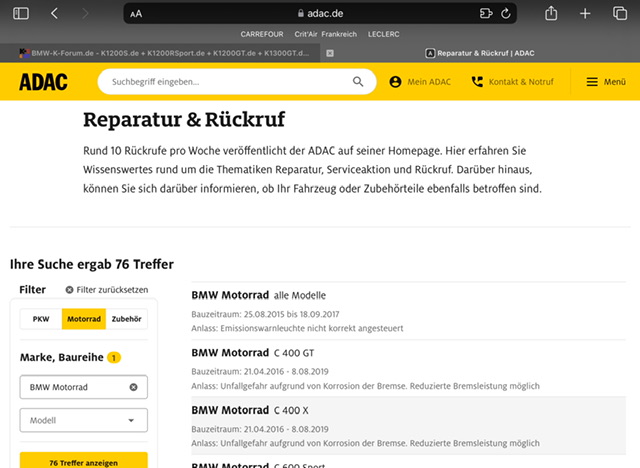Clear the BMW Motorrad brand selection

(x=133, y=387)
